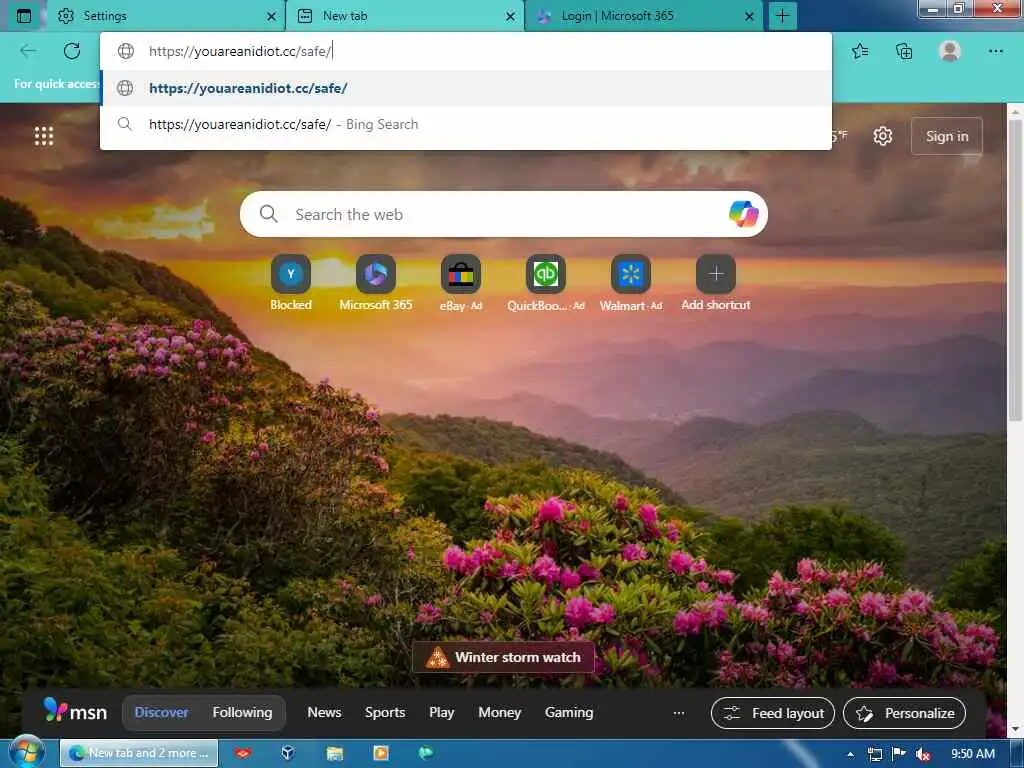Open the Walmart ad shortcut
1024x768 pixels.
631,283
